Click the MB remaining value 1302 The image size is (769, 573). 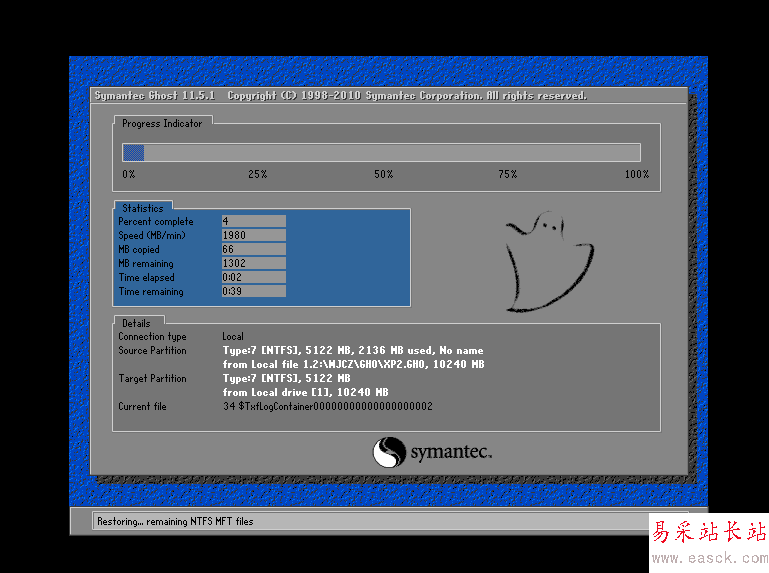click(x=254, y=263)
